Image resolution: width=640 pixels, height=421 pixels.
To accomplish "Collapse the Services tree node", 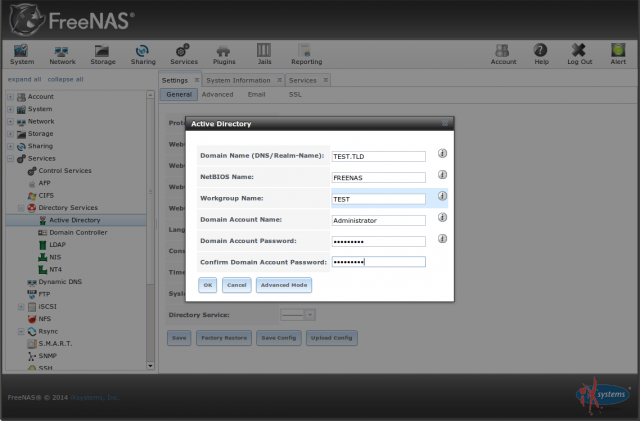I will (11, 158).
